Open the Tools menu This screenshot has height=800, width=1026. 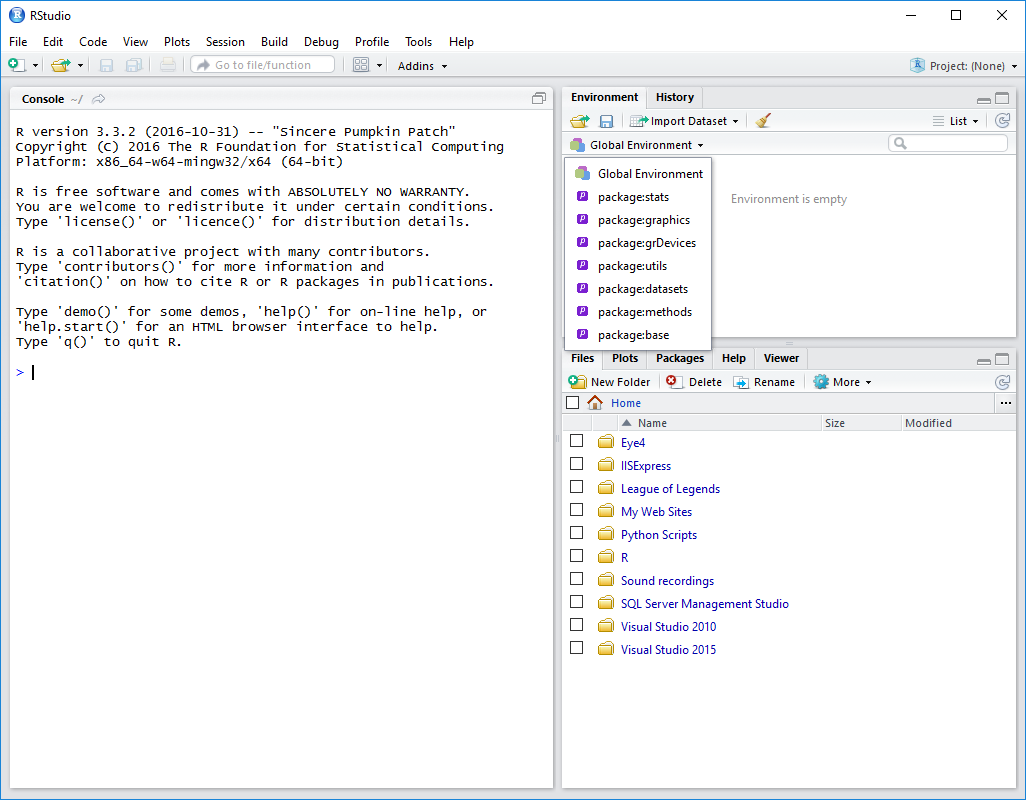pyautogui.click(x=418, y=42)
